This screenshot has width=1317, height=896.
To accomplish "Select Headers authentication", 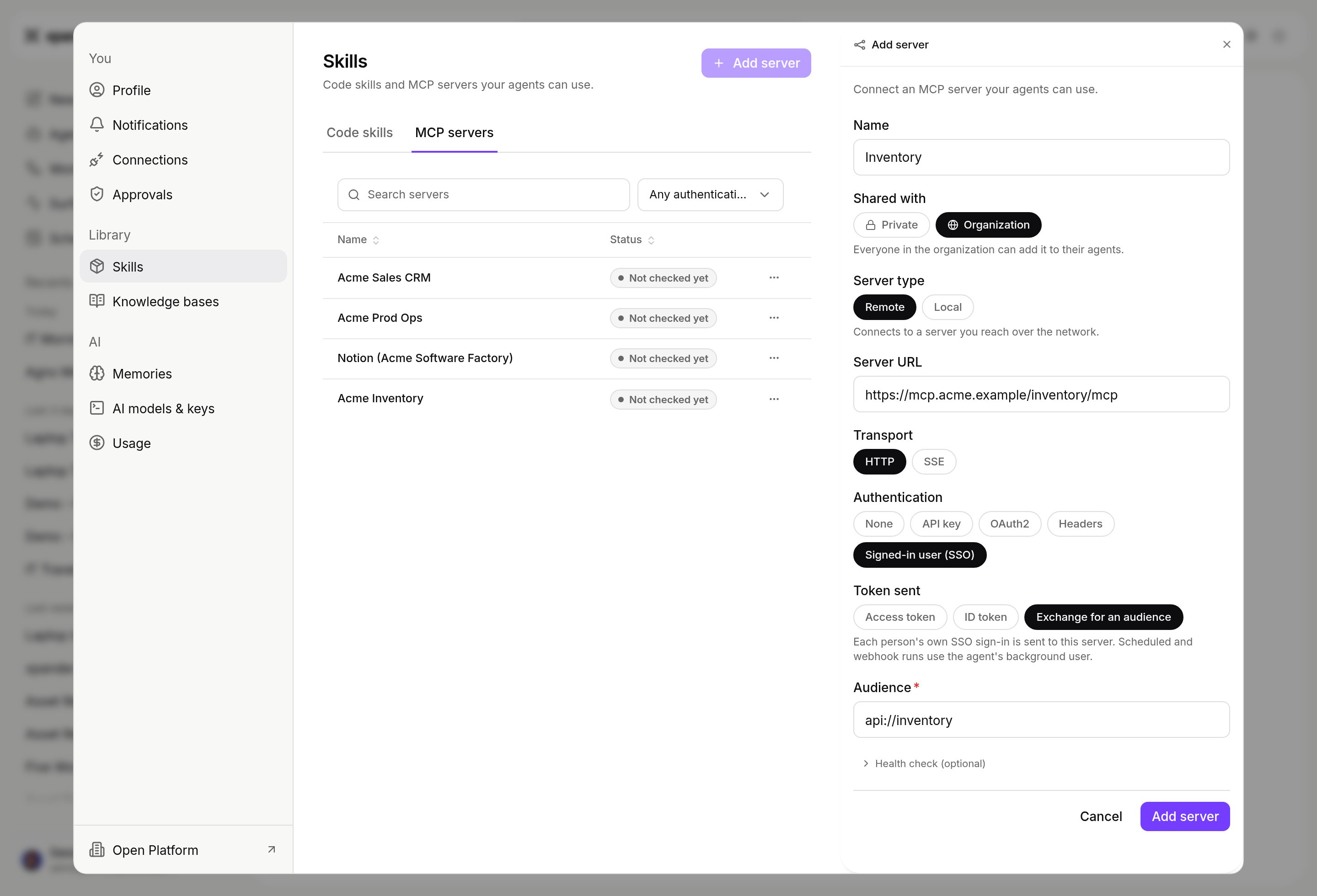I will coord(1080,524).
